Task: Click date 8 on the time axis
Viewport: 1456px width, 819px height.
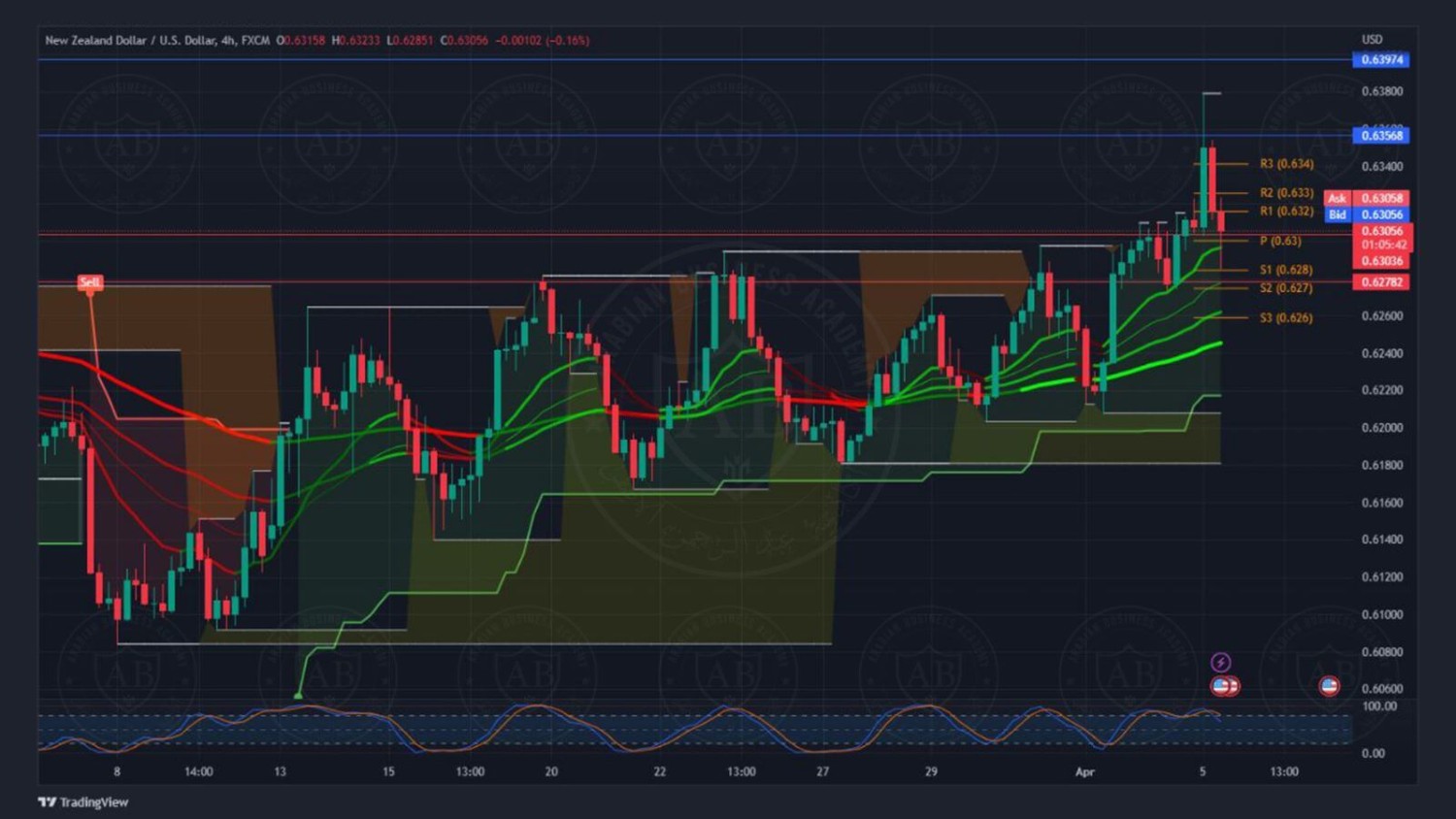Action: [117, 772]
